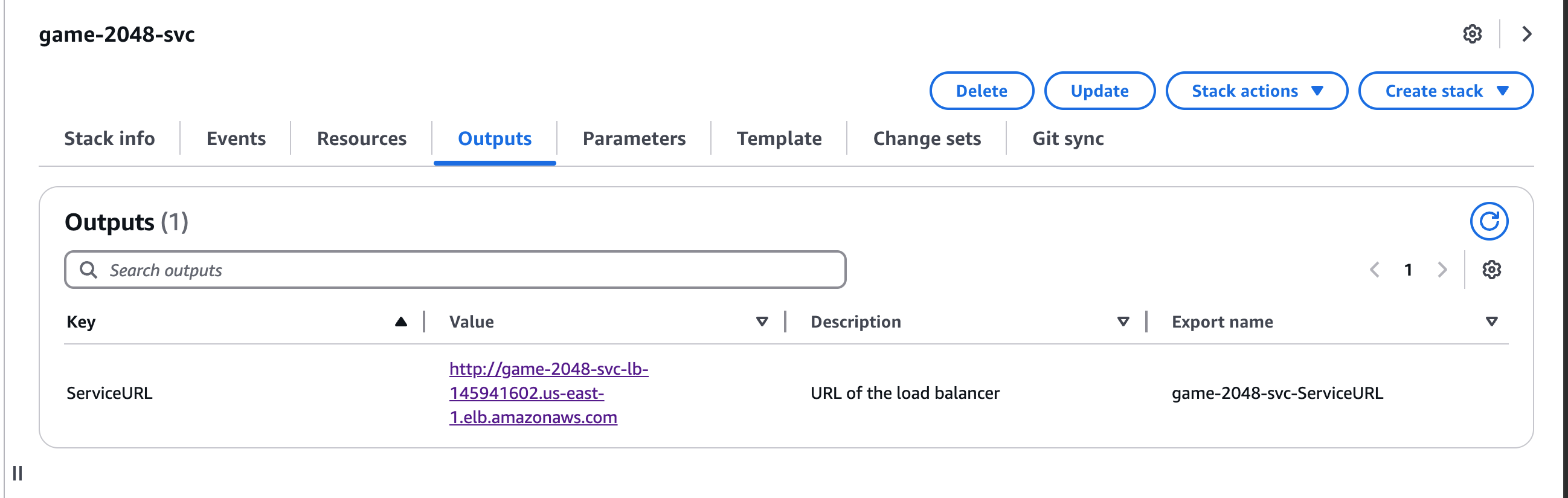Sort by Key column ascending arrow
This screenshot has width=1568, height=498.
[x=400, y=322]
